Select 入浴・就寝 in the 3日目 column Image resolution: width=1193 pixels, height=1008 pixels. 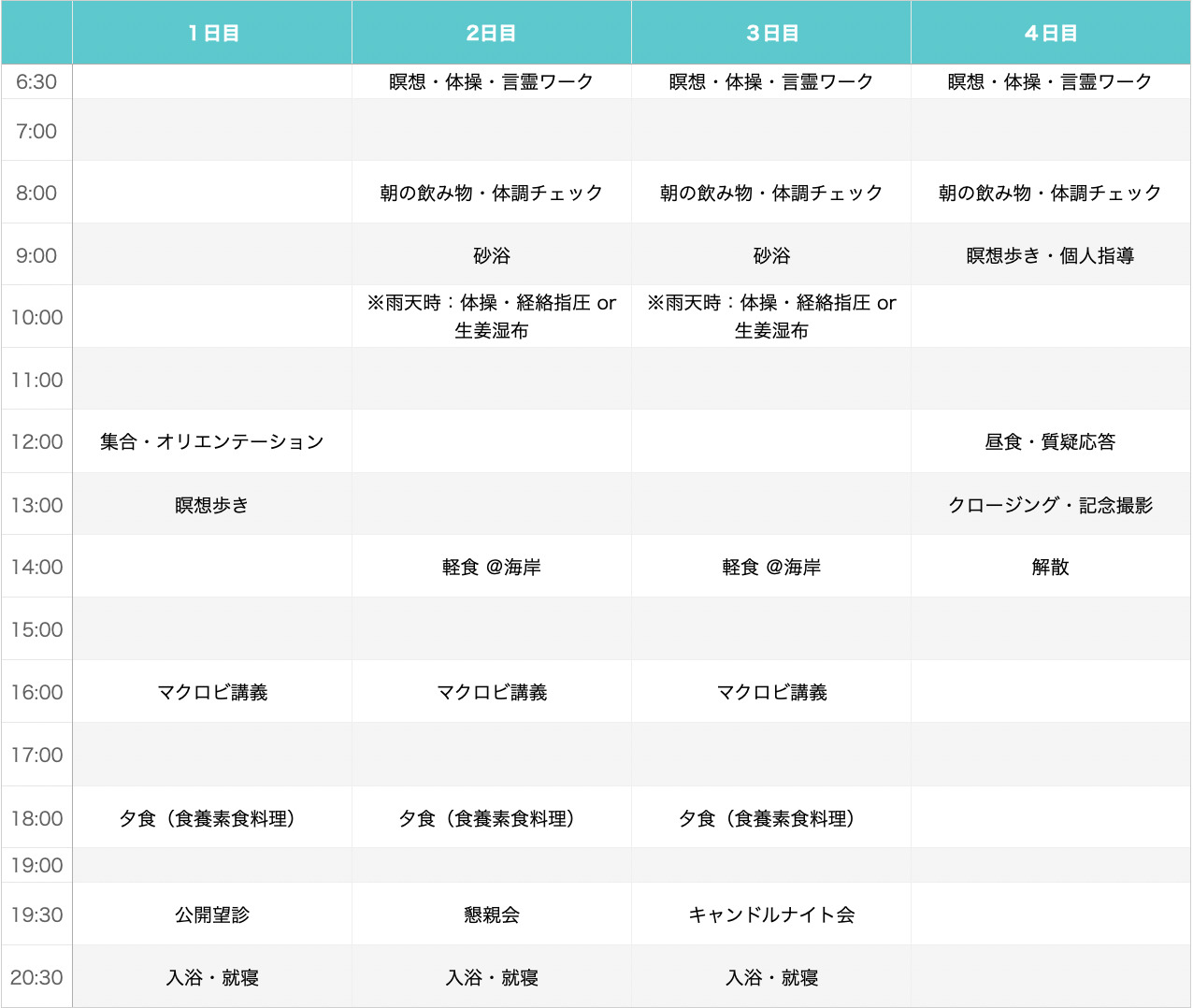coord(771,977)
